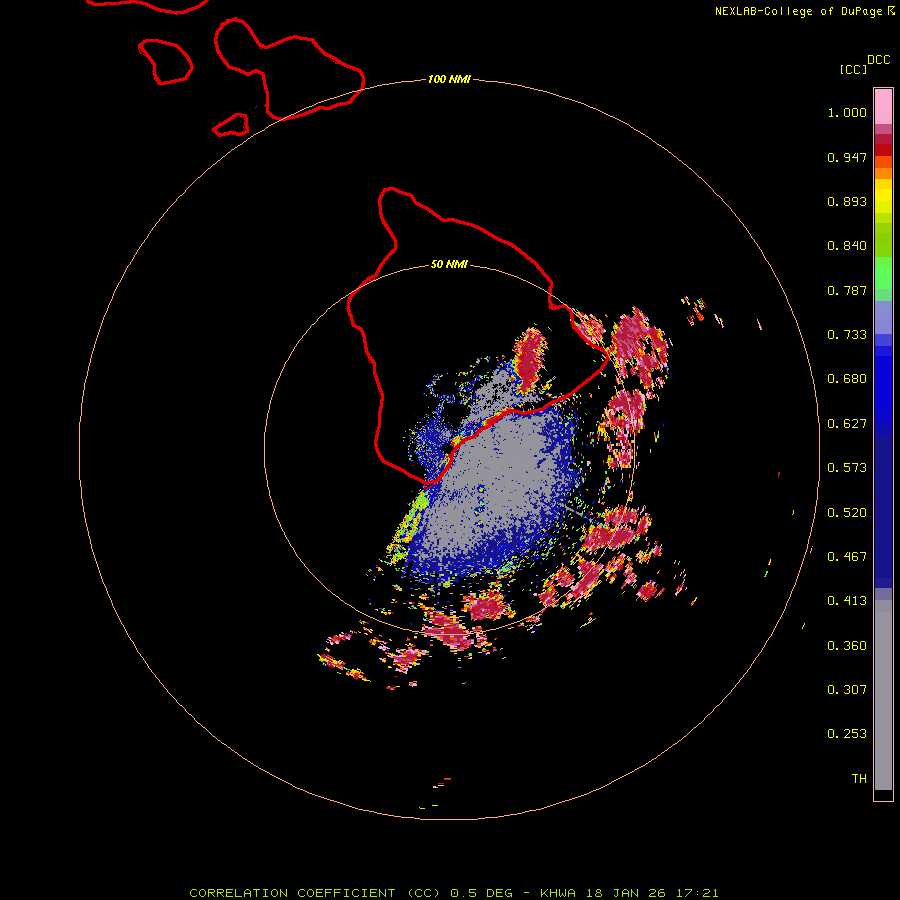Pick the light pink swatch at the top of the color bar
Screen dimensions: 900x900
point(883,107)
